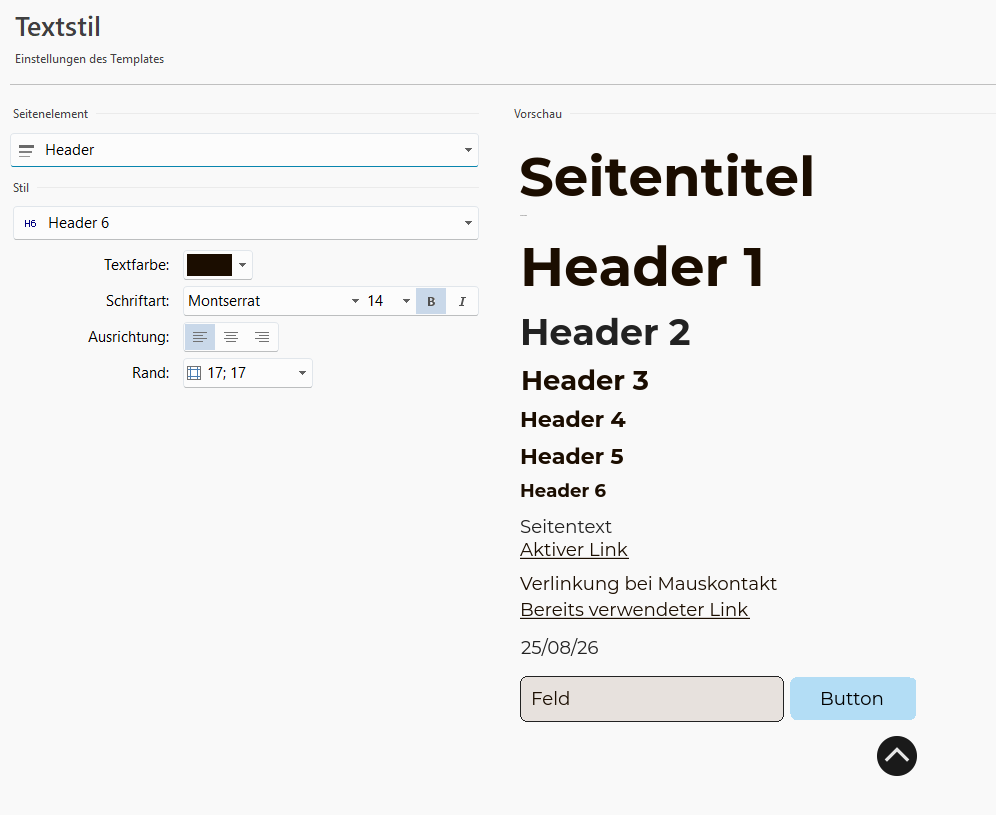Click the dark Textfarbe color swatch
The height and width of the screenshot is (815, 996).
pyautogui.click(x=209, y=265)
